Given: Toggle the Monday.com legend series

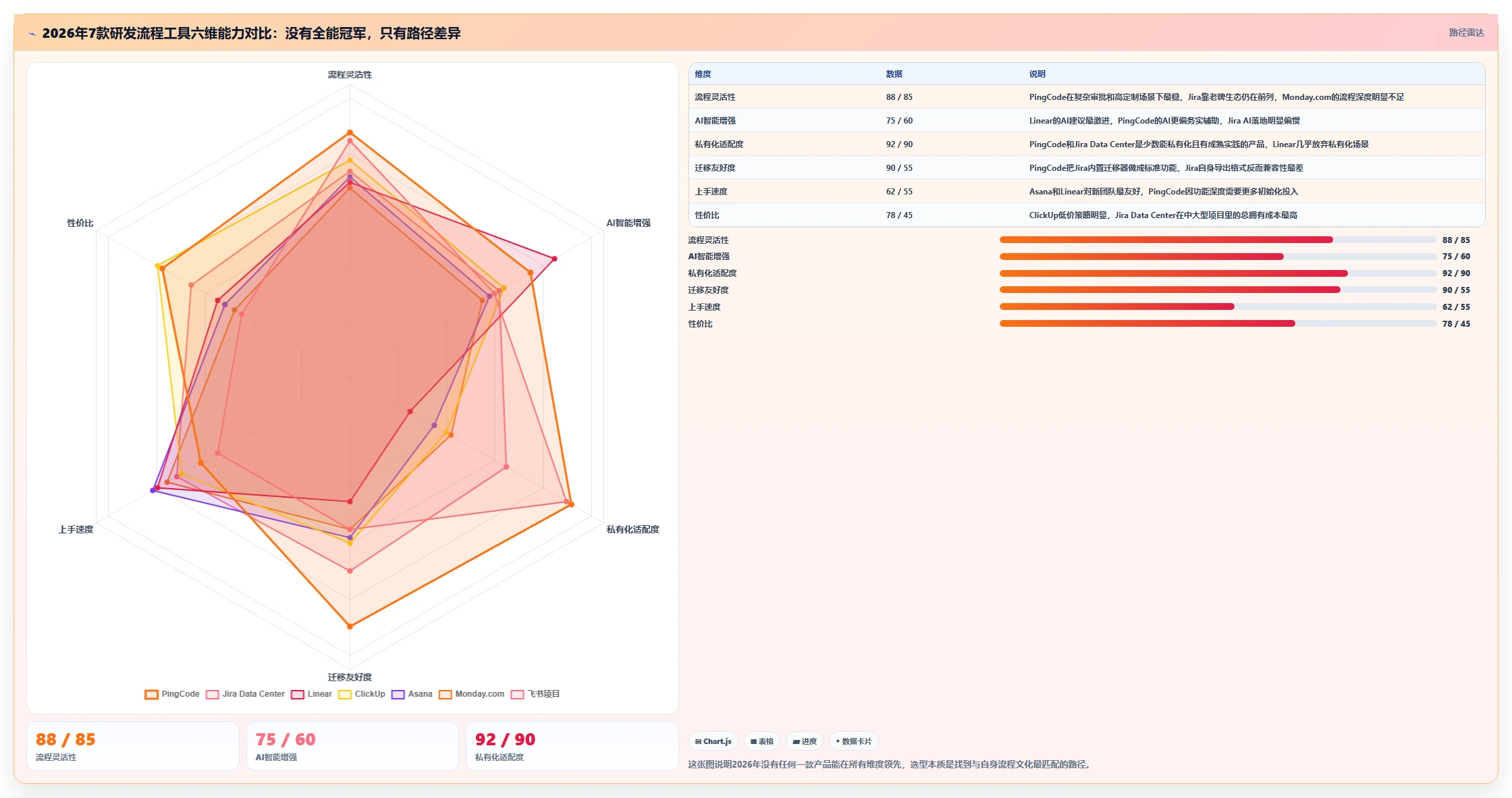Looking at the screenshot, I should pos(471,694).
